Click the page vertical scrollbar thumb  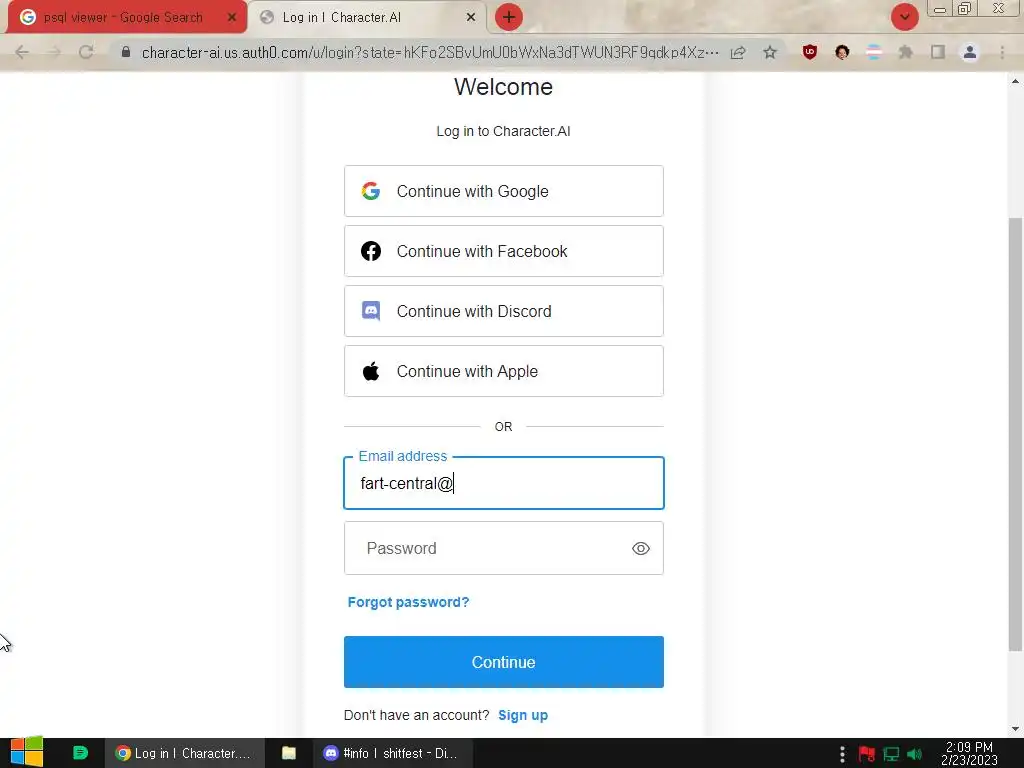pos(1015,434)
